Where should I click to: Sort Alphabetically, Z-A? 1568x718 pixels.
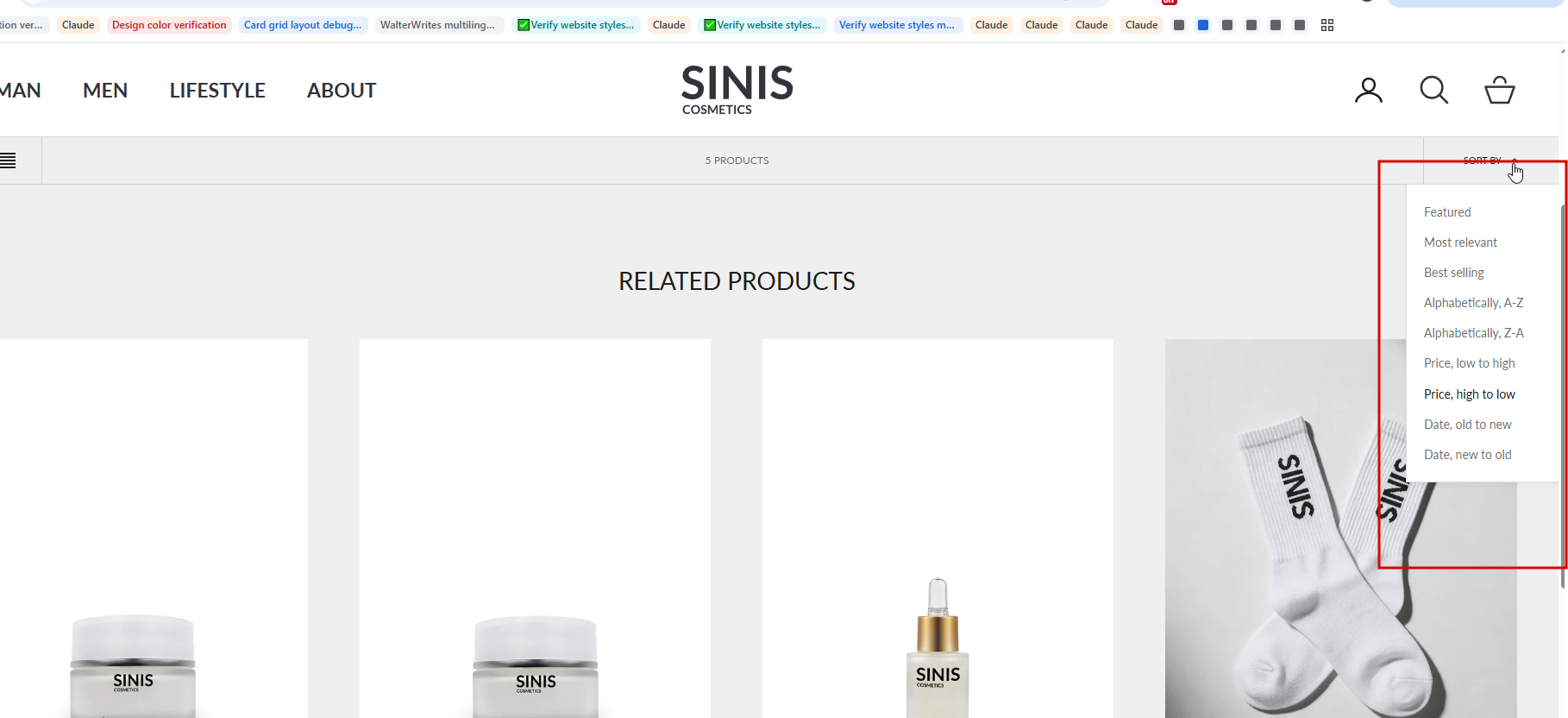click(x=1473, y=333)
